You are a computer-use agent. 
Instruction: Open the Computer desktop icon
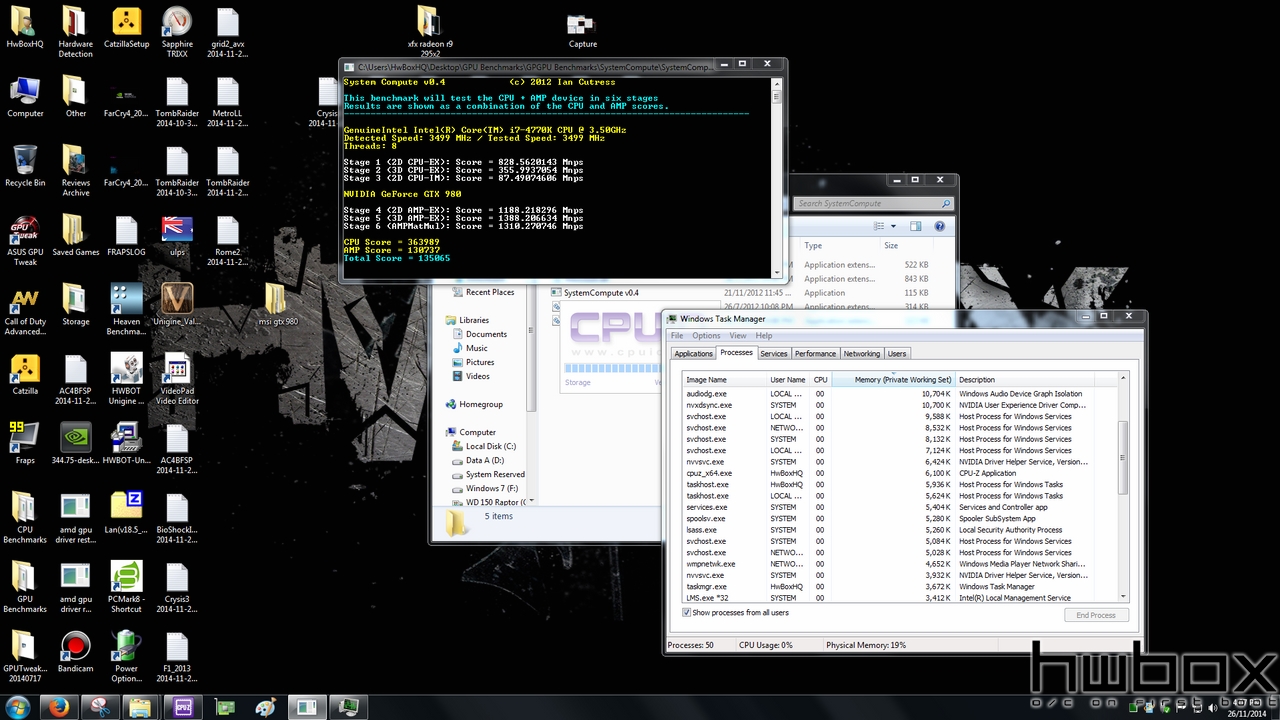24,97
